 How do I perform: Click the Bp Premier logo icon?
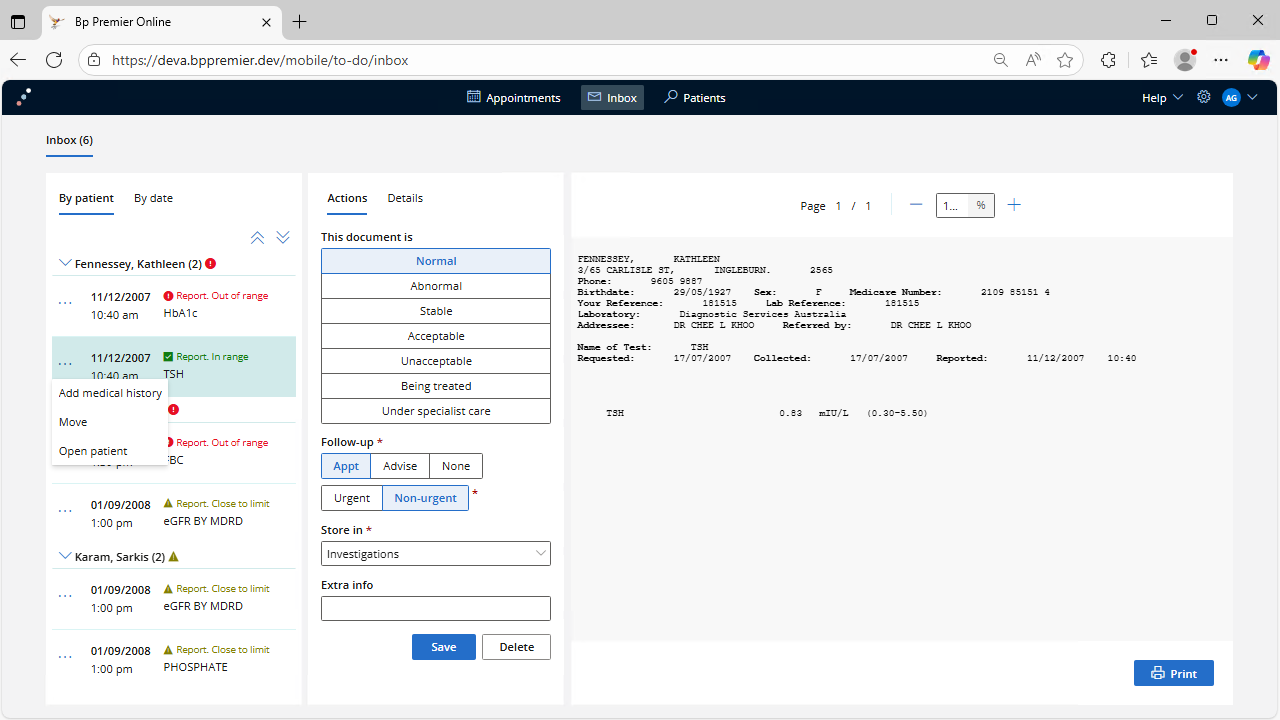pyautogui.click(x=24, y=97)
